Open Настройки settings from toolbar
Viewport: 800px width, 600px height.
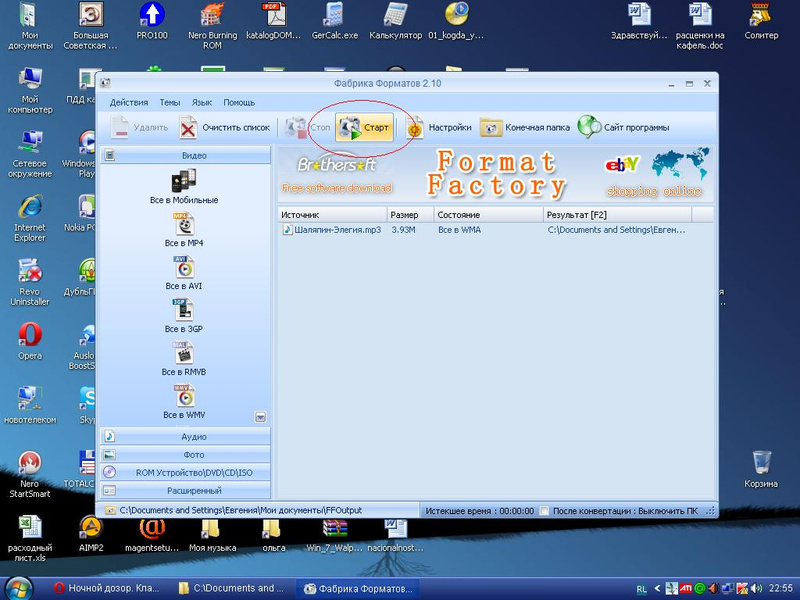(x=439, y=128)
